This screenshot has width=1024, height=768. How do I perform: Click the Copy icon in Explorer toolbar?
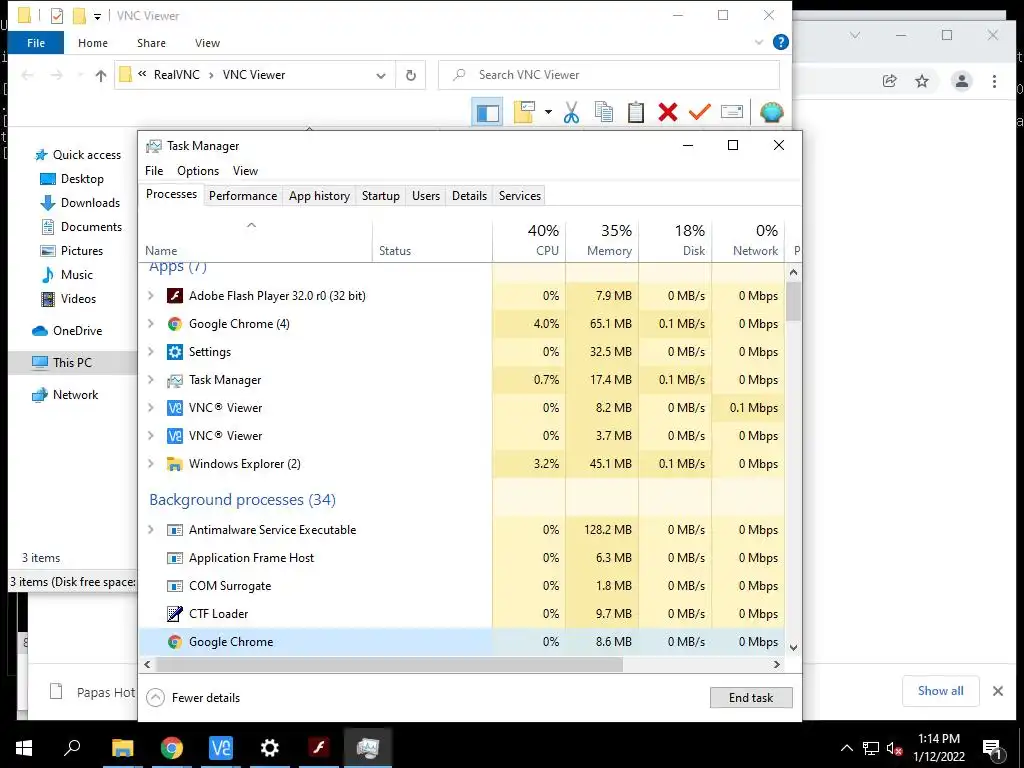pyautogui.click(x=604, y=112)
